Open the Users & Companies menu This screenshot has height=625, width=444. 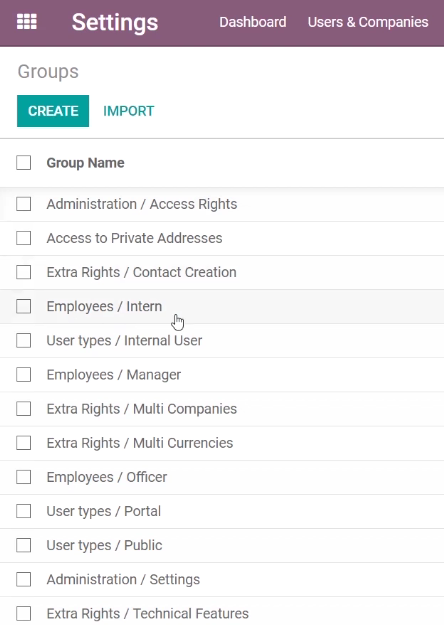coord(368,22)
